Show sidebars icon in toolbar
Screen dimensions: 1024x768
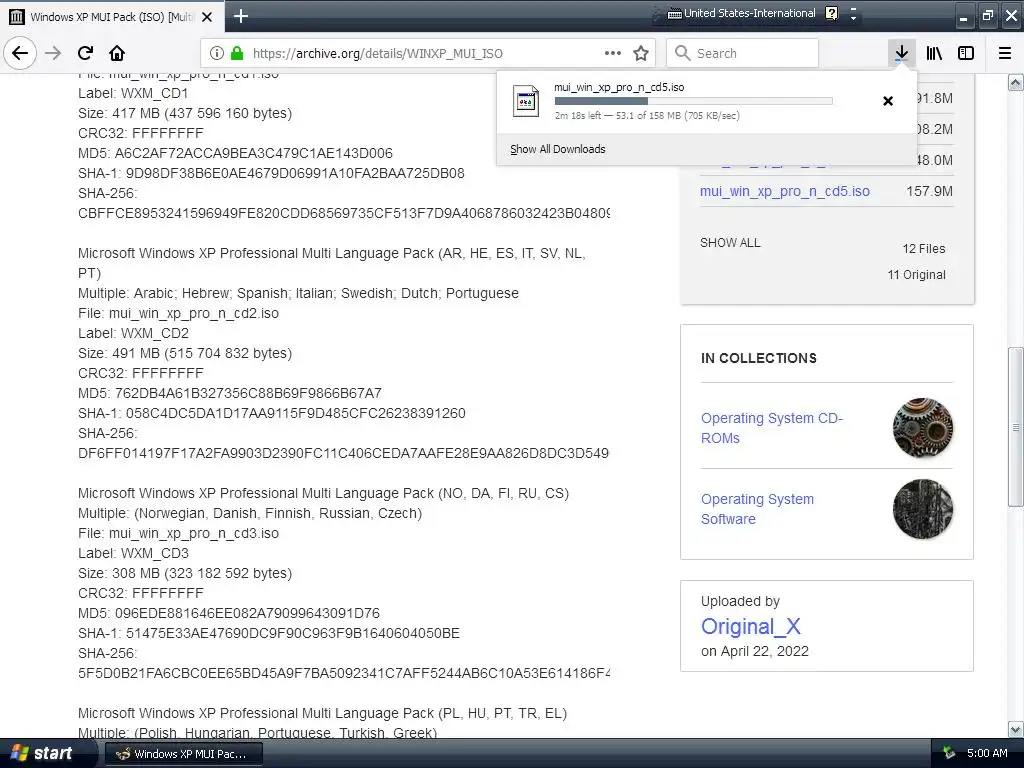966,53
